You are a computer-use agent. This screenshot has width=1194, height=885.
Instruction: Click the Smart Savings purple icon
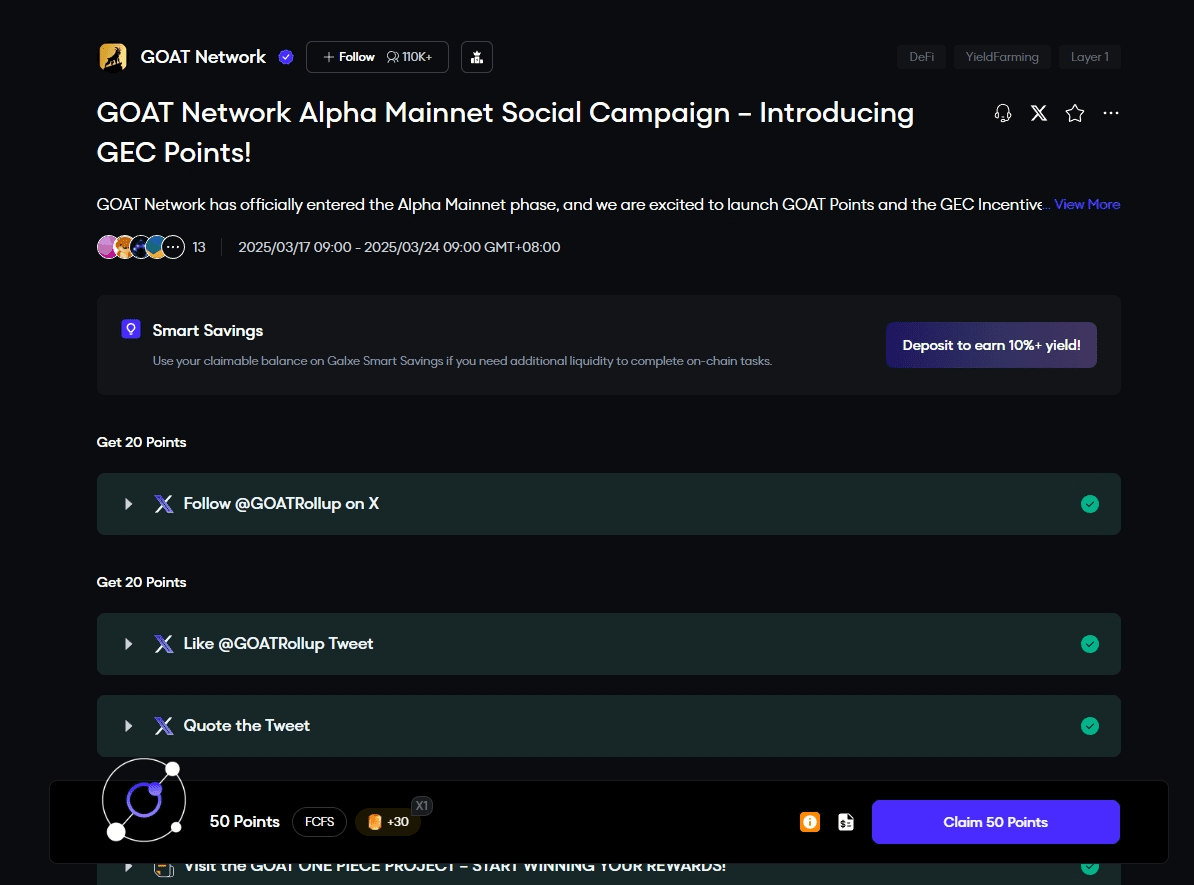pos(131,329)
